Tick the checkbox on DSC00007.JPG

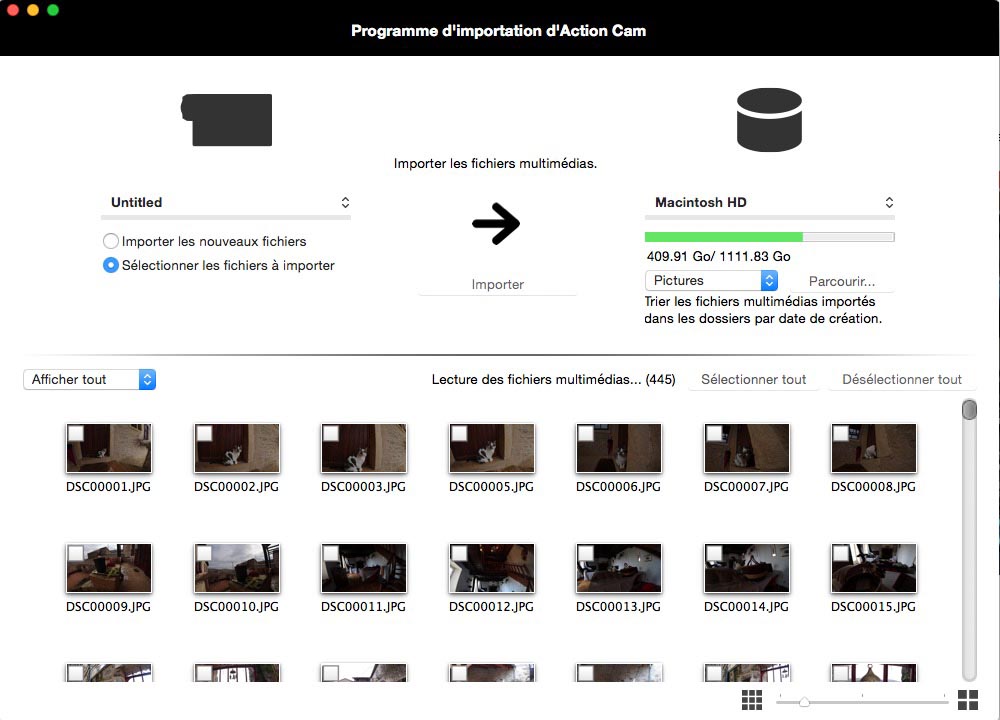click(x=714, y=434)
